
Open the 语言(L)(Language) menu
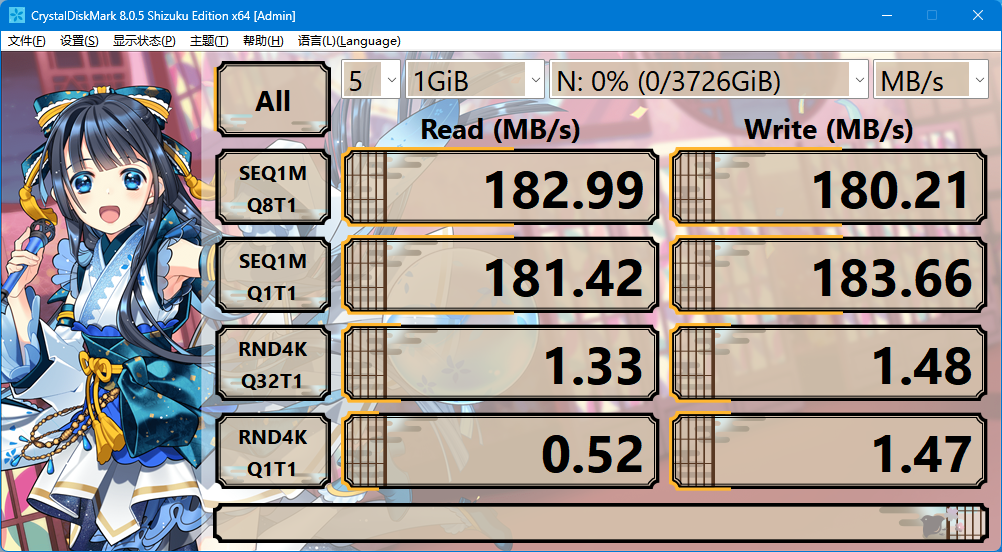[x=349, y=41]
